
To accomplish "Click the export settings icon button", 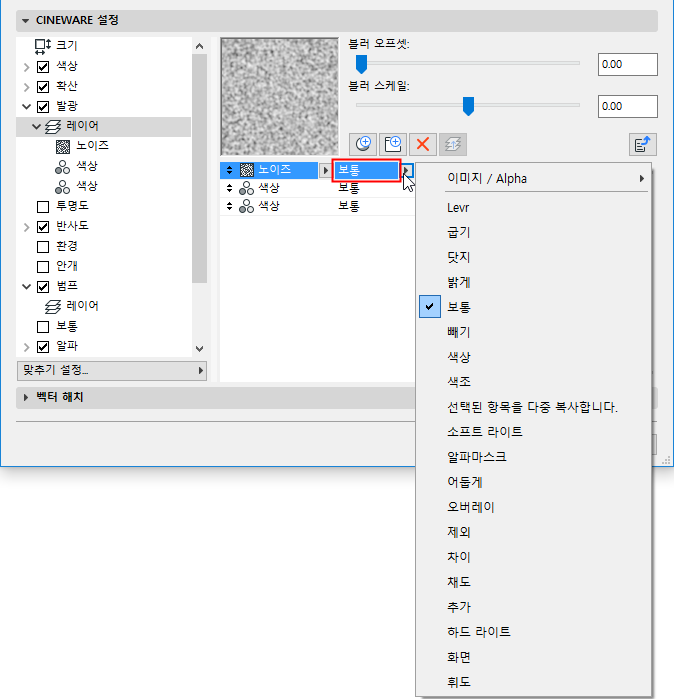I will coord(642,144).
